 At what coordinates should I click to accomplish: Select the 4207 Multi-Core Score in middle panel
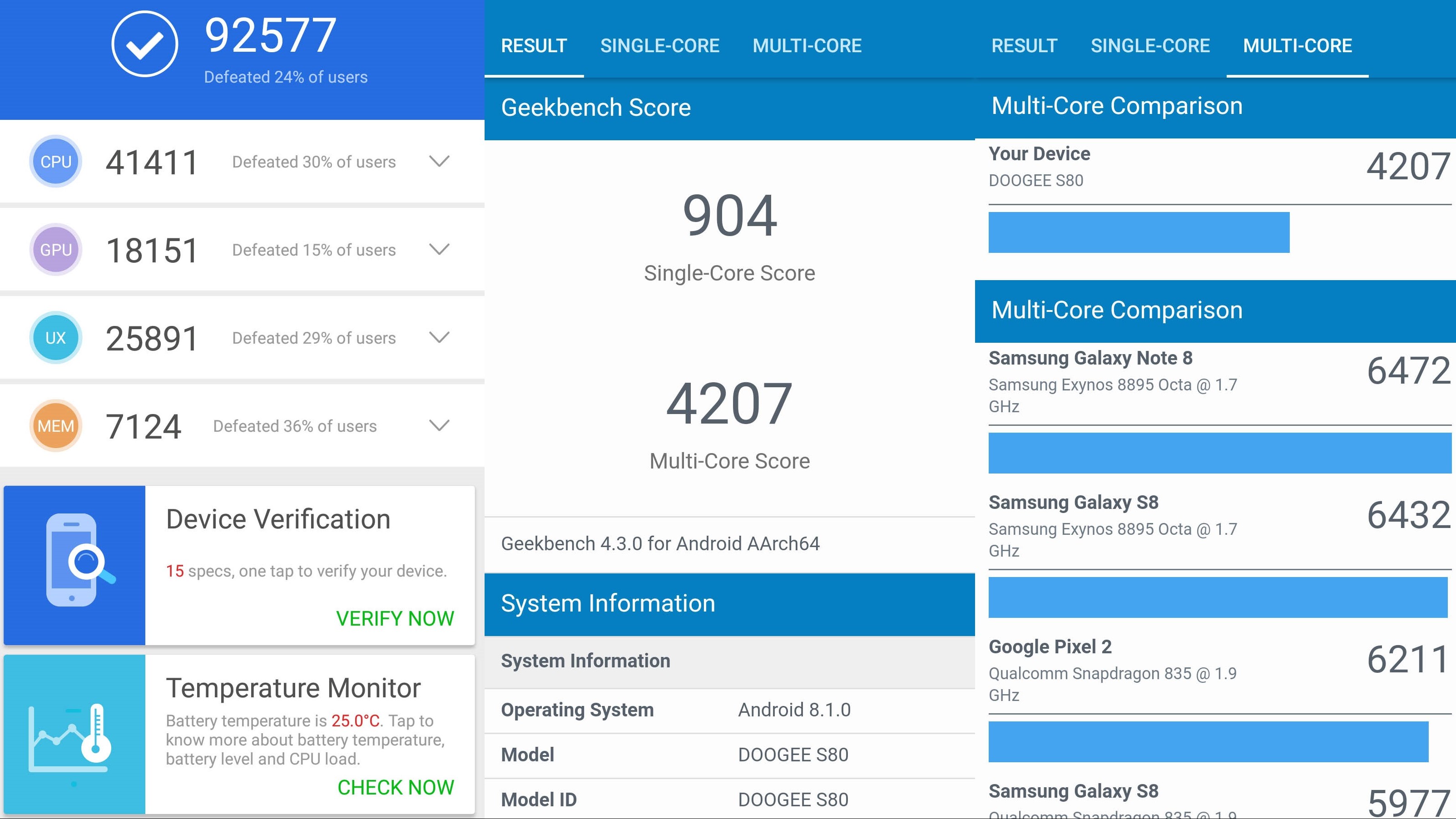[730, 404]
